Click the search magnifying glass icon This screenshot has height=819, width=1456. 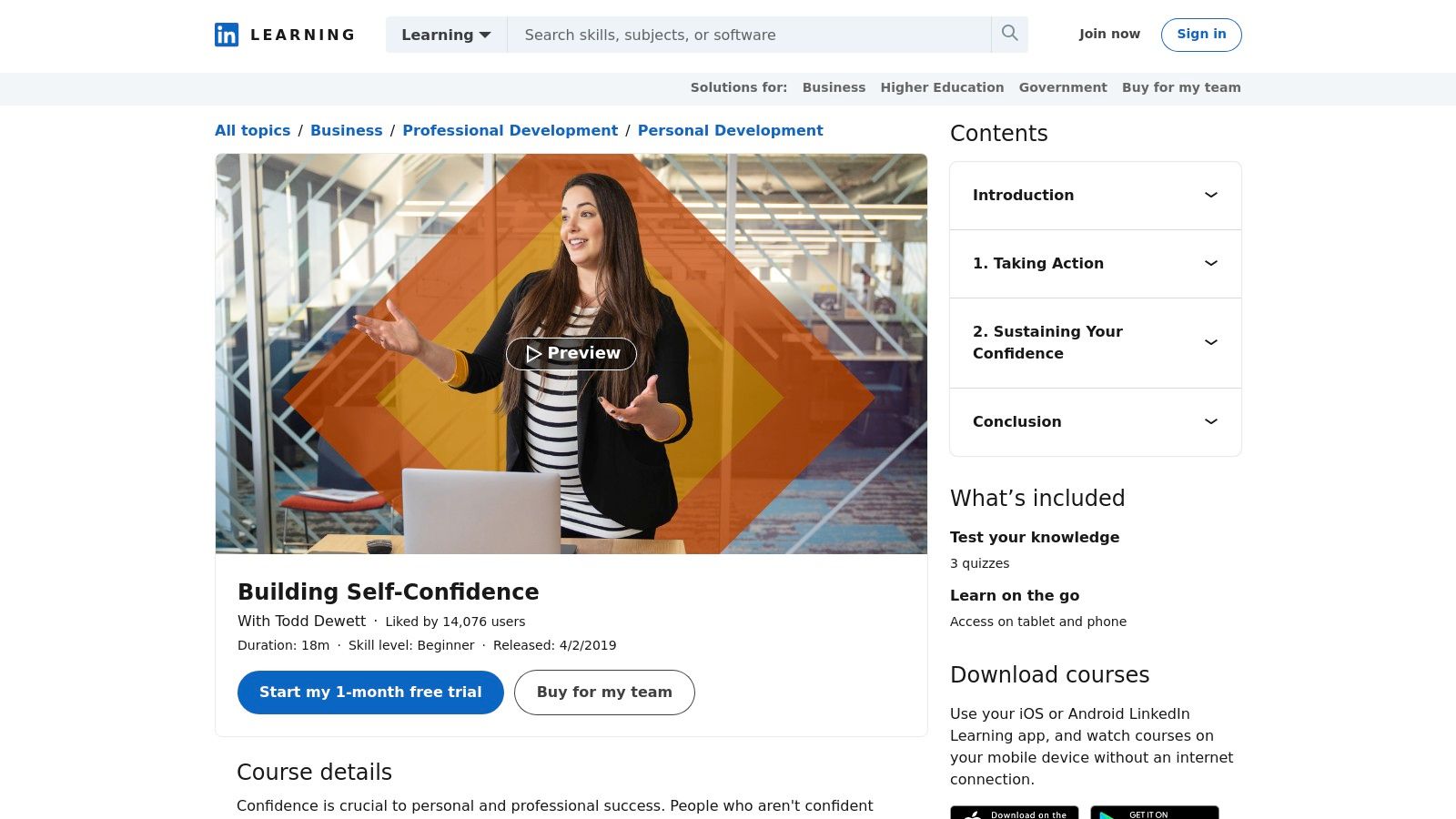1009,33
